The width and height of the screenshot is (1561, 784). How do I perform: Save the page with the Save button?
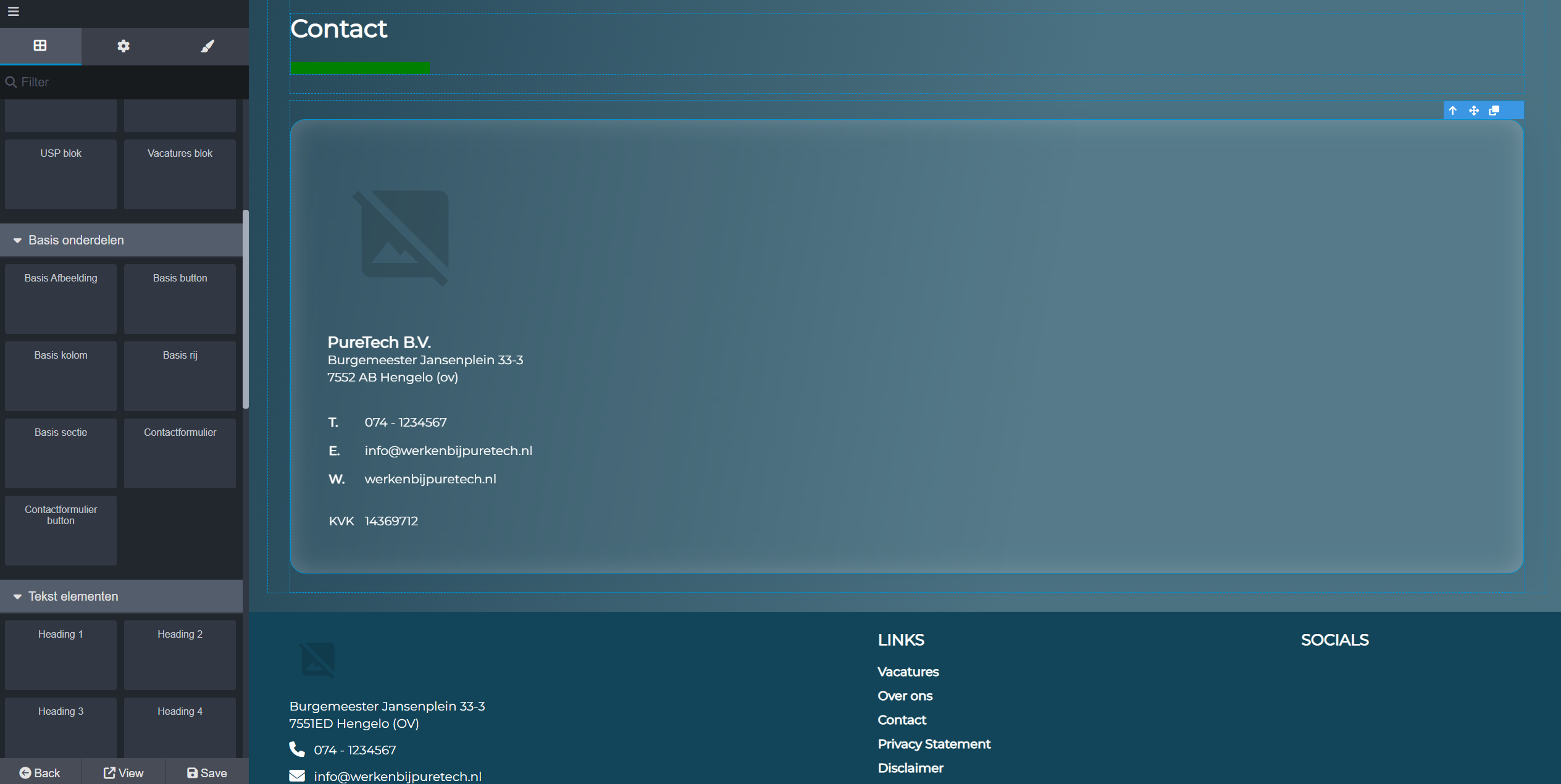tap(207, 773)
